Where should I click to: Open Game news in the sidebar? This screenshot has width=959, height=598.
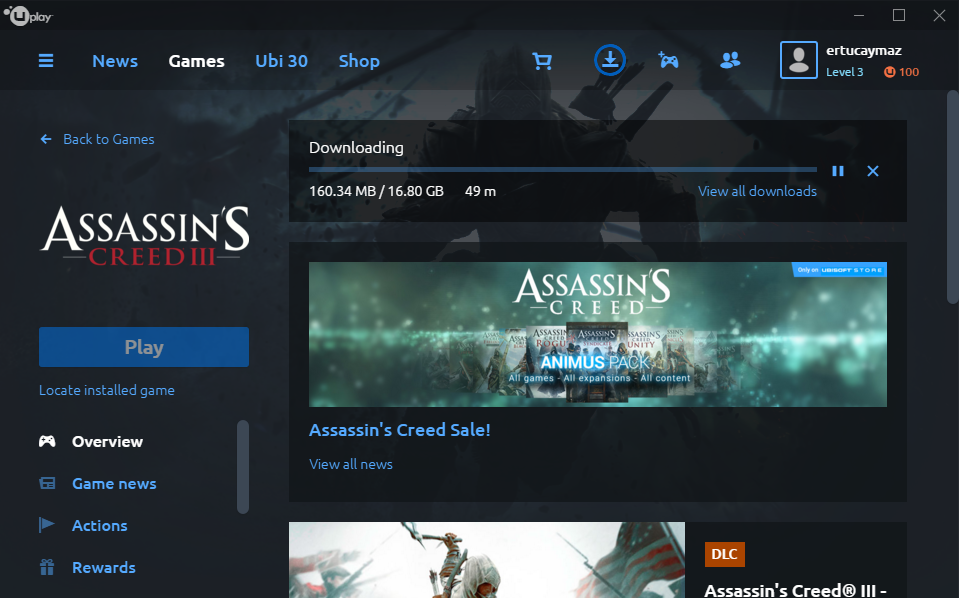[x=114, y=484]
